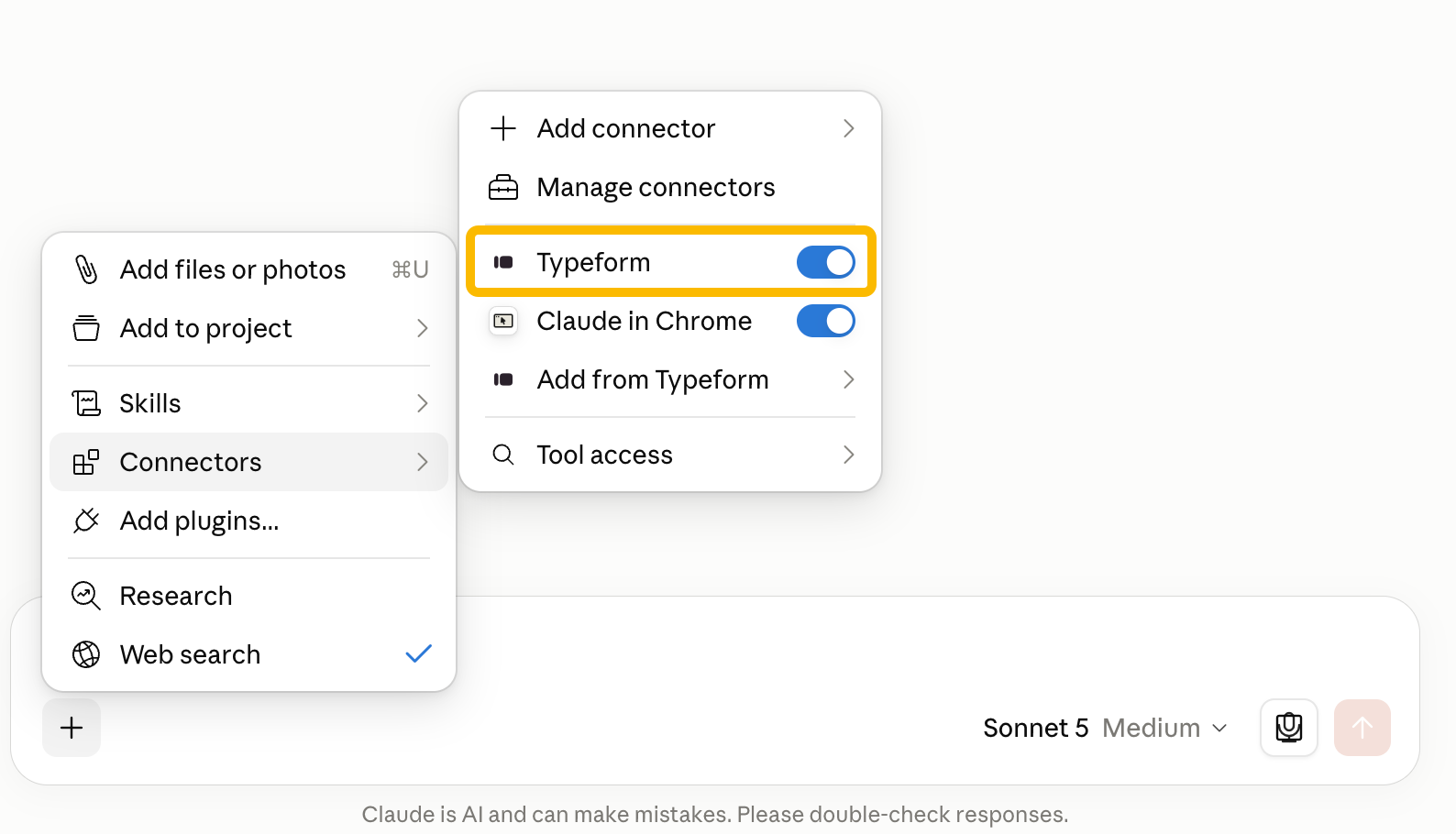
Task: Click the Skills scroll icon
Action: click(x=86, y=403)
